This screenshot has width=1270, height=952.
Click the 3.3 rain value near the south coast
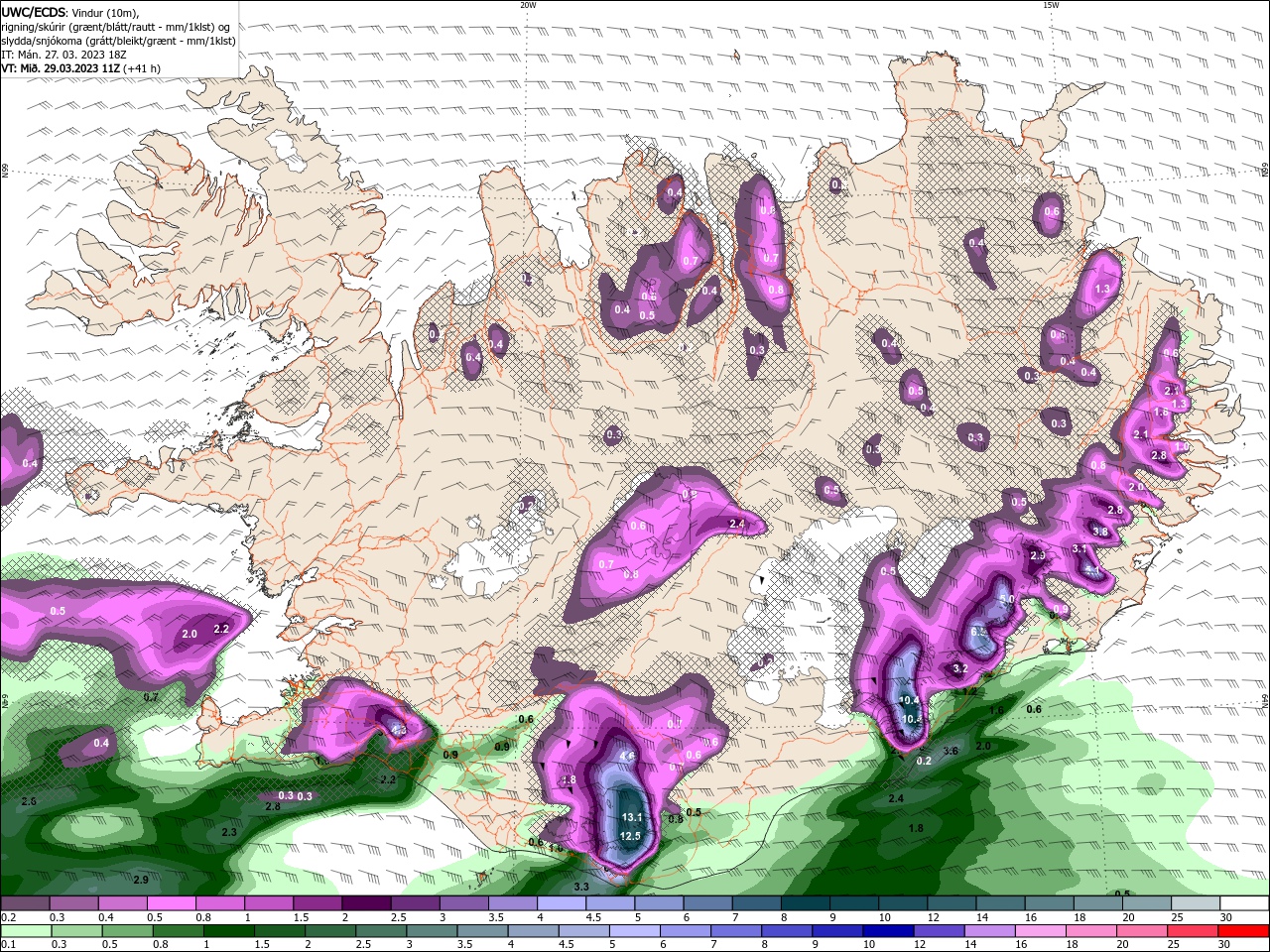(x=581, y=887)
